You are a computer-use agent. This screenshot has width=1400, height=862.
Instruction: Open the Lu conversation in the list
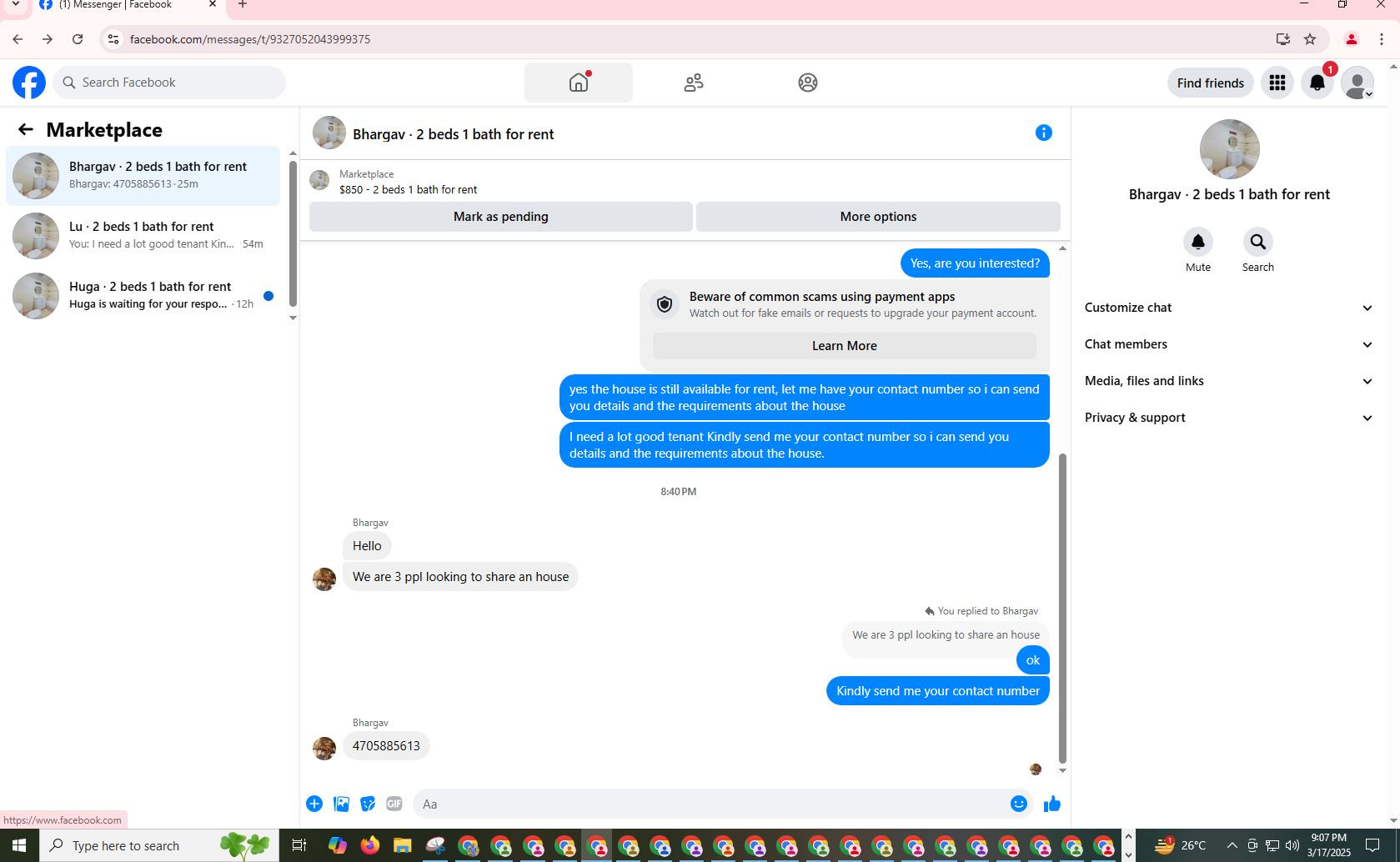[143, 235]
